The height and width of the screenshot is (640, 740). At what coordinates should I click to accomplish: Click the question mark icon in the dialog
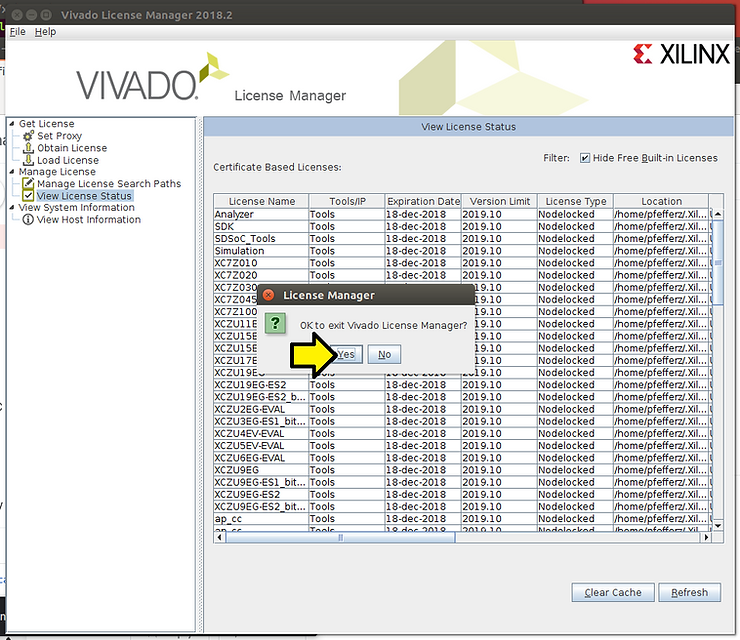(x=275, y=323)
